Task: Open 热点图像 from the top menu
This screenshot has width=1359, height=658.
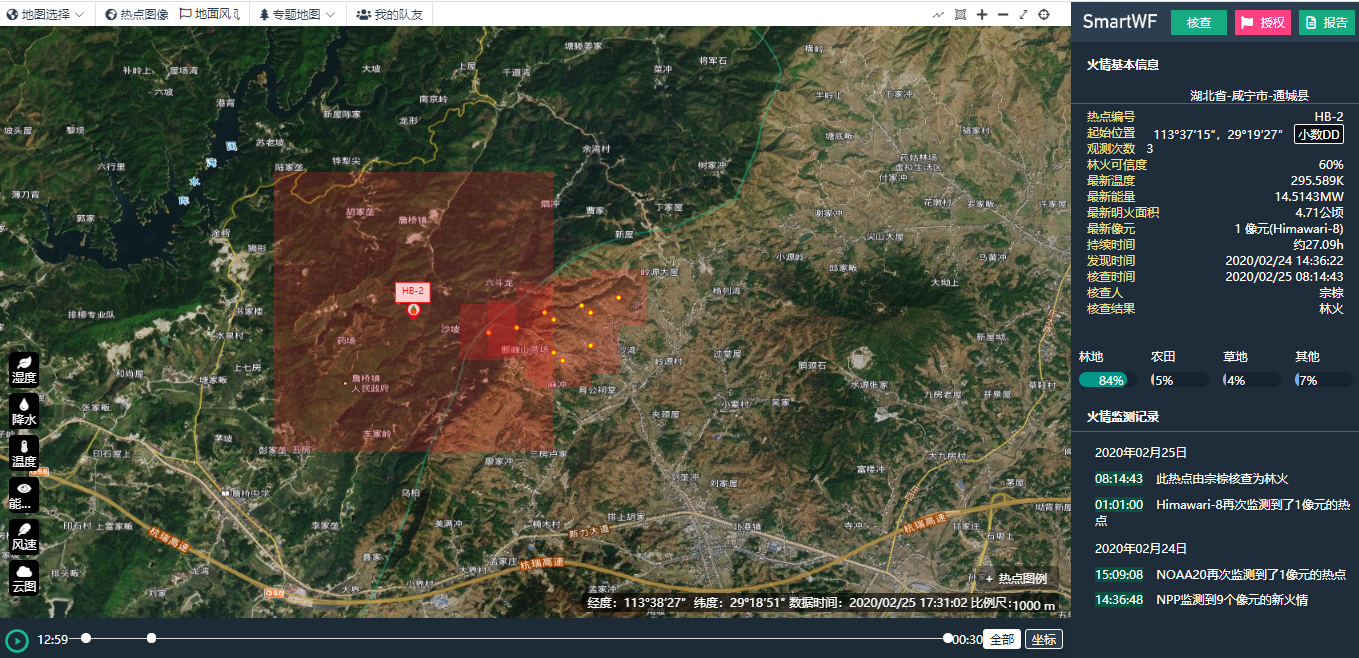Action: [x=137, y=14]
